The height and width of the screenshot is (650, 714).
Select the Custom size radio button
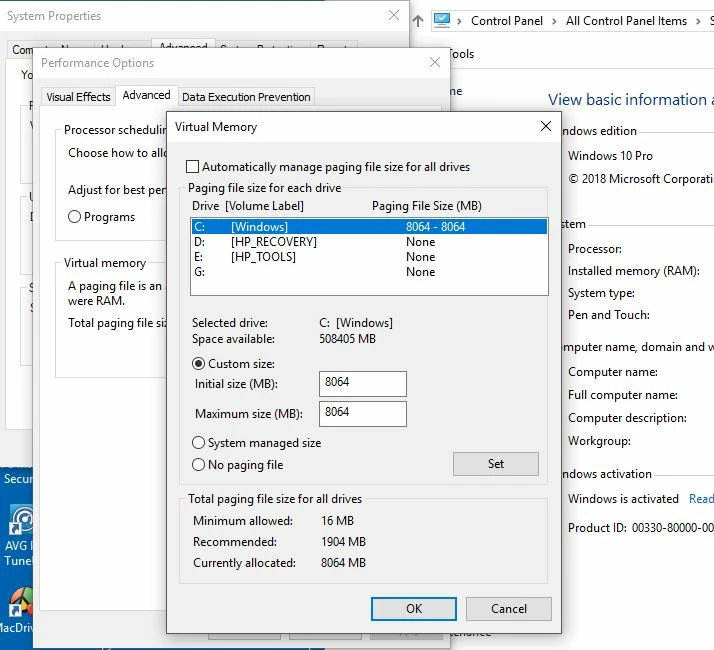(x=198, y=363)
